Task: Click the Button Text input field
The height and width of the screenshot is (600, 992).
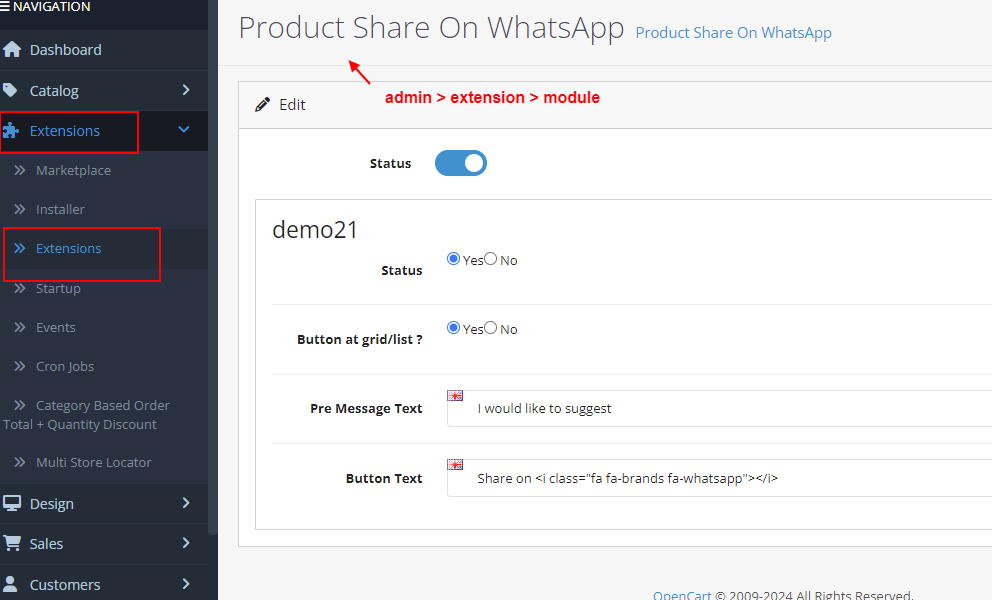Action: [719, 478]
